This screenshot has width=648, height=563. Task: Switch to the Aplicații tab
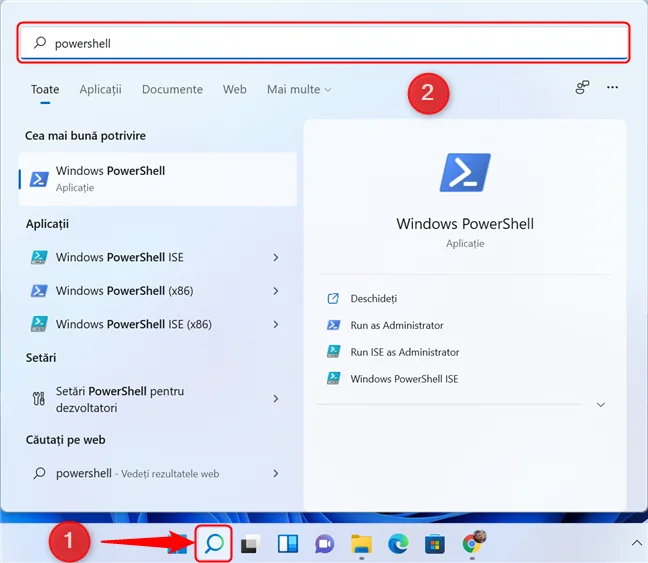(x=100, y=90)
